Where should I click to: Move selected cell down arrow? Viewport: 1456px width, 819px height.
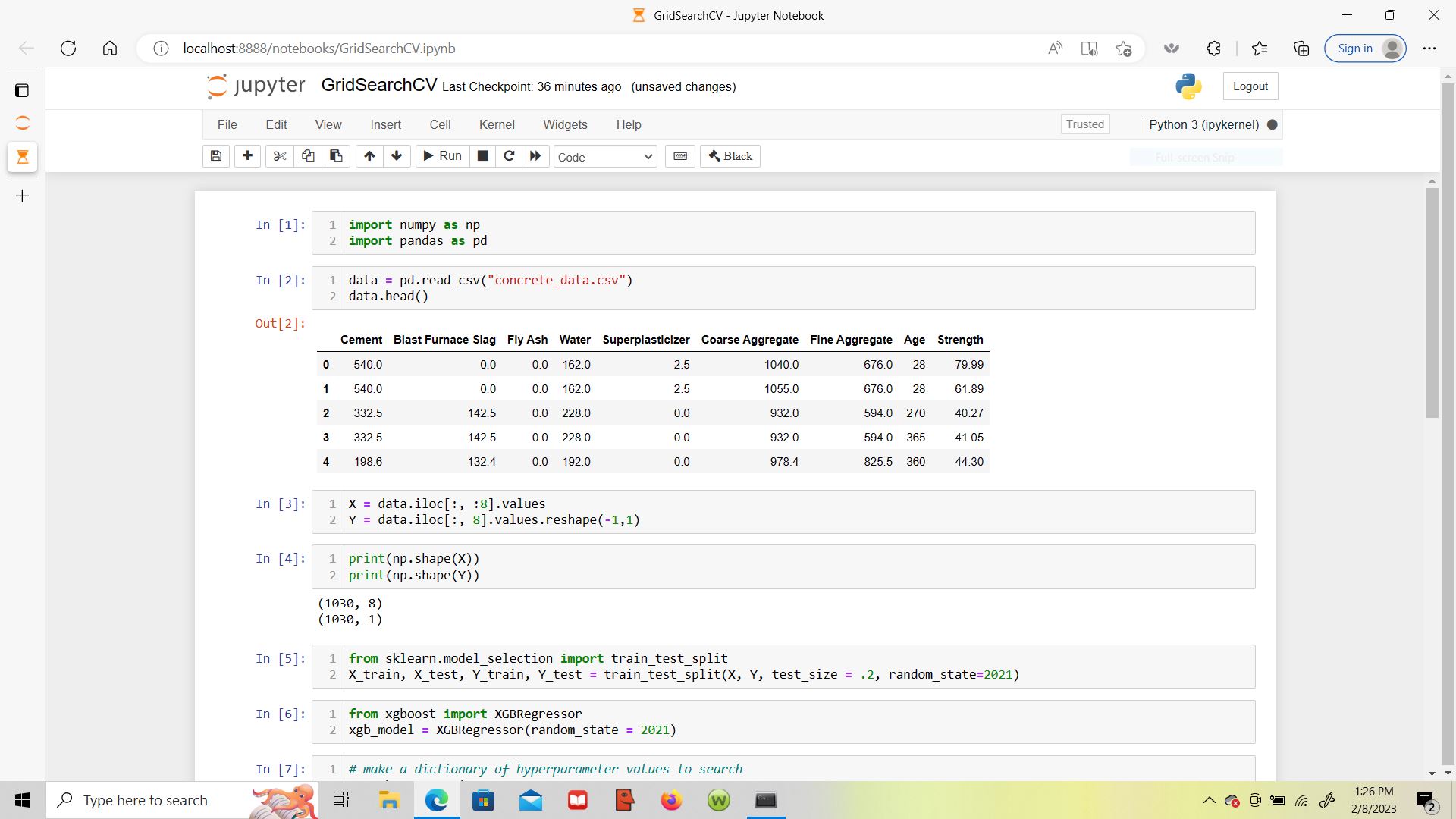click(x=397, y=156)
